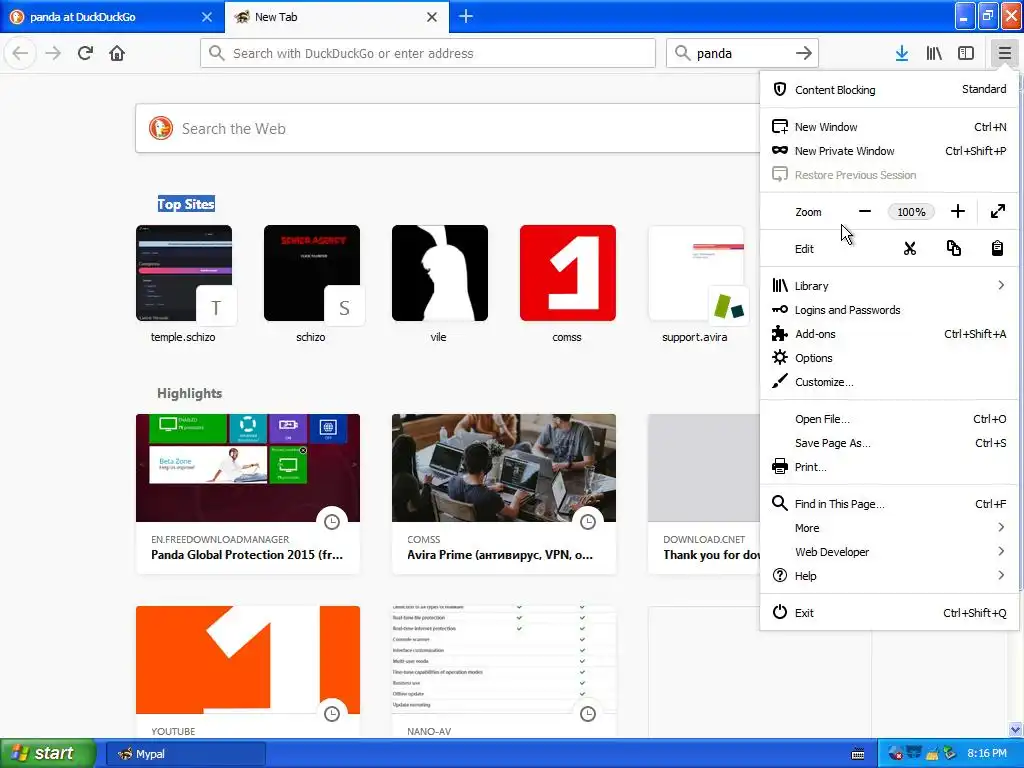Close the hamburger application menu
Image resolution: width=1024 pixels, height=768 pixels.
[1004, 53]
